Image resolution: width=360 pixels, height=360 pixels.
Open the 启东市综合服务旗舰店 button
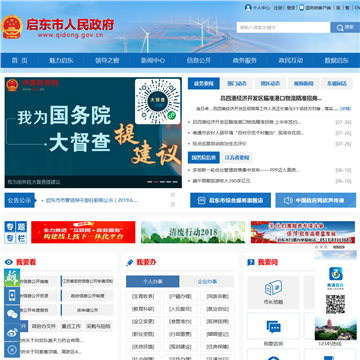point(230,200)
